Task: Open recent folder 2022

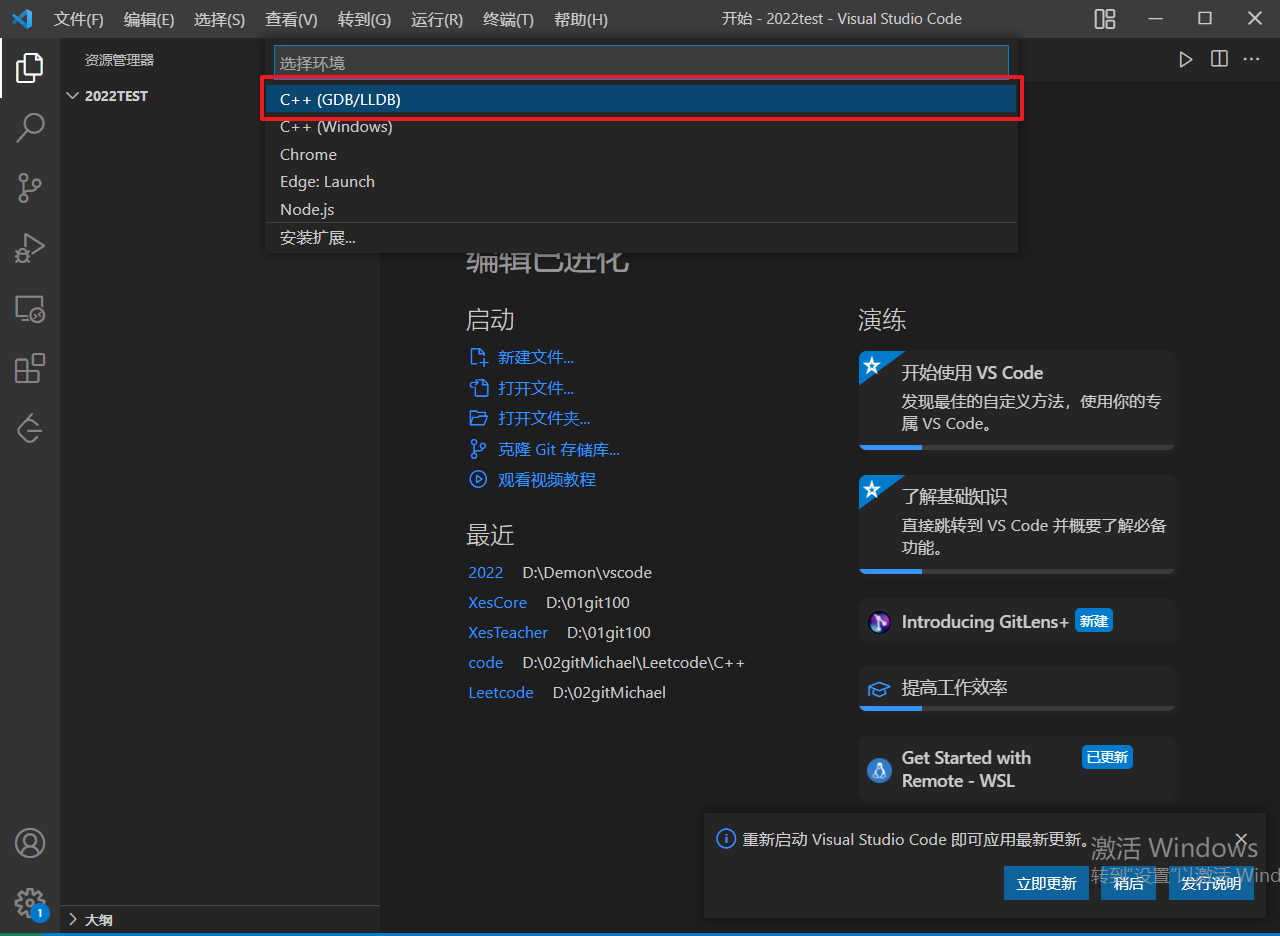Action: [486, 573]
